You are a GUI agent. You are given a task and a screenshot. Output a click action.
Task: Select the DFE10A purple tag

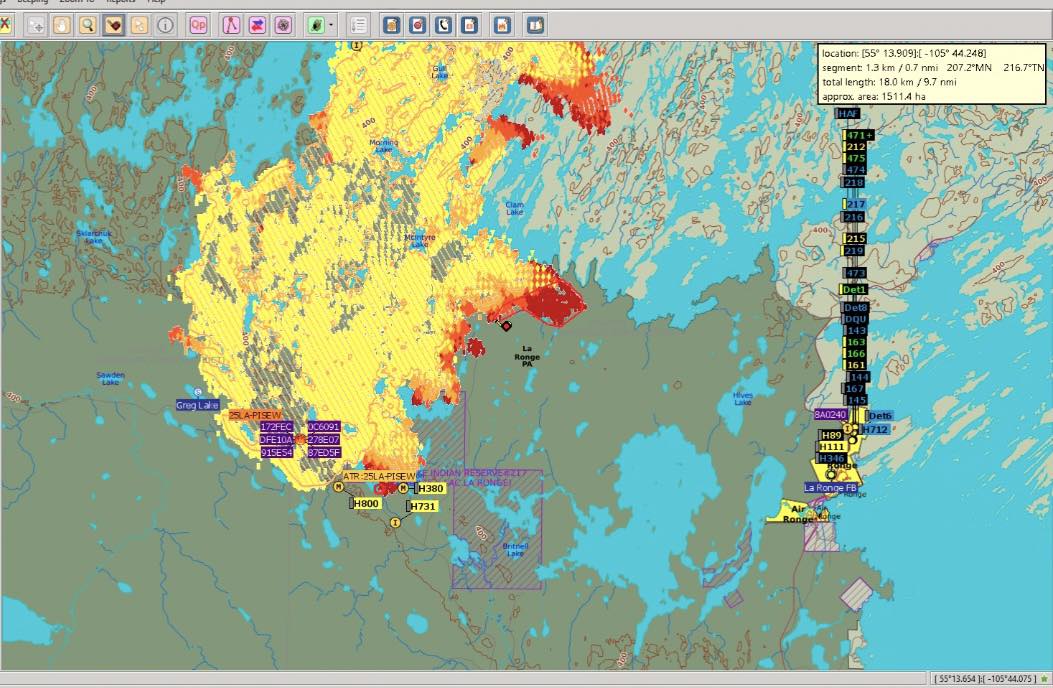pyautogui.click(x=277, y=439)
